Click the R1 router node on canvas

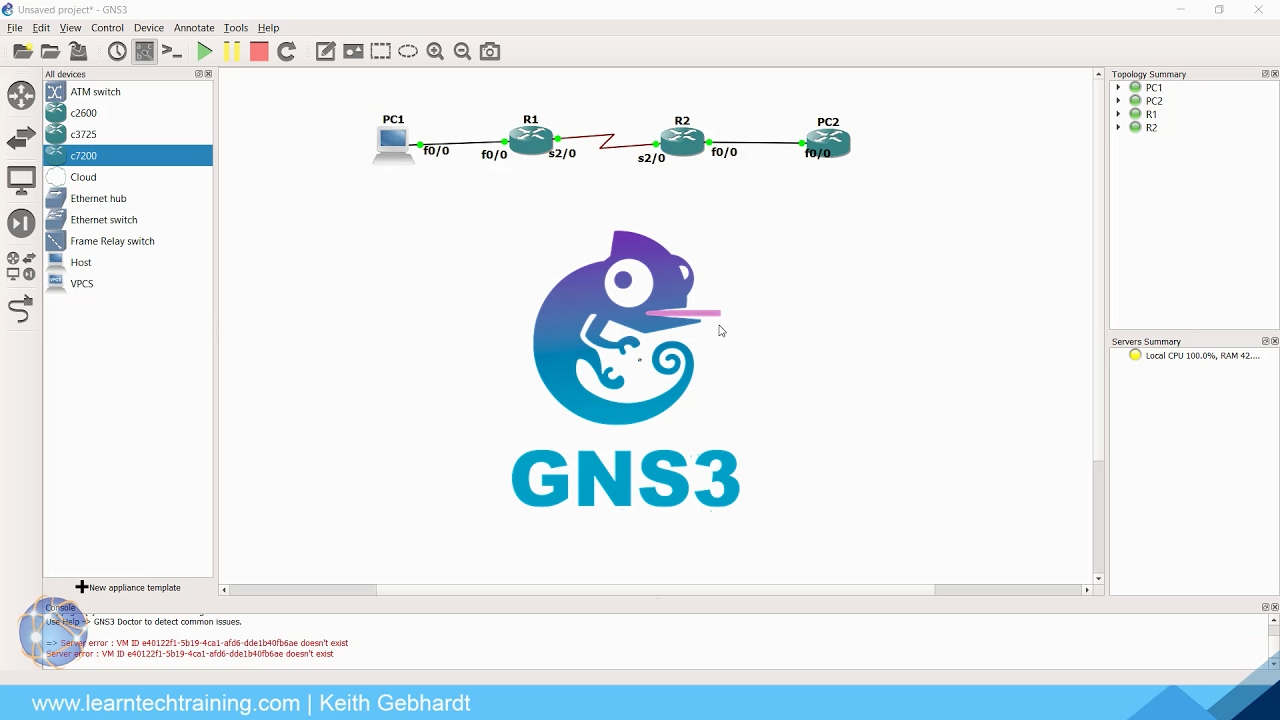[x=531, y=140]
